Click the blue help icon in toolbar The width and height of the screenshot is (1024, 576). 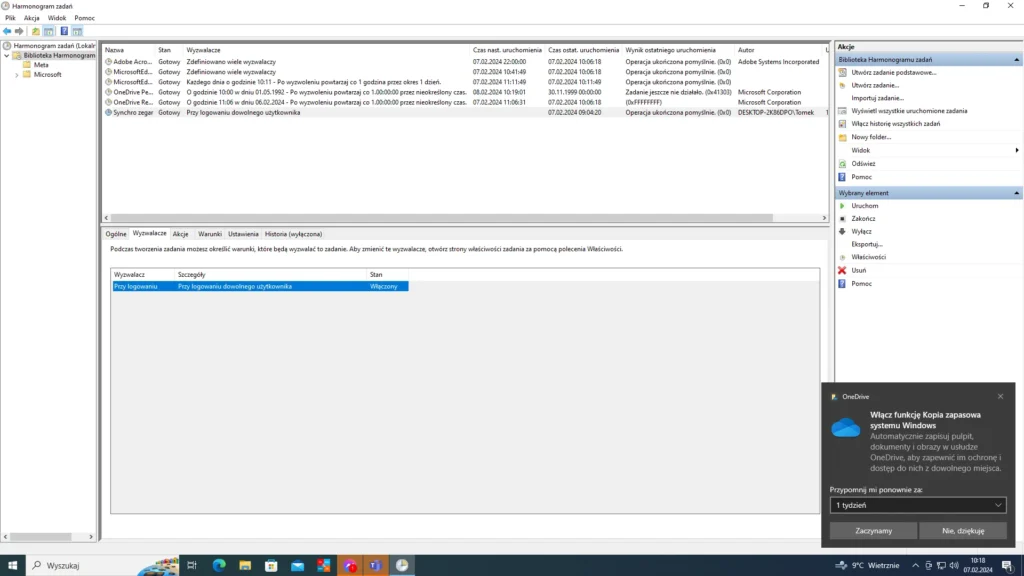pos(64,31)
